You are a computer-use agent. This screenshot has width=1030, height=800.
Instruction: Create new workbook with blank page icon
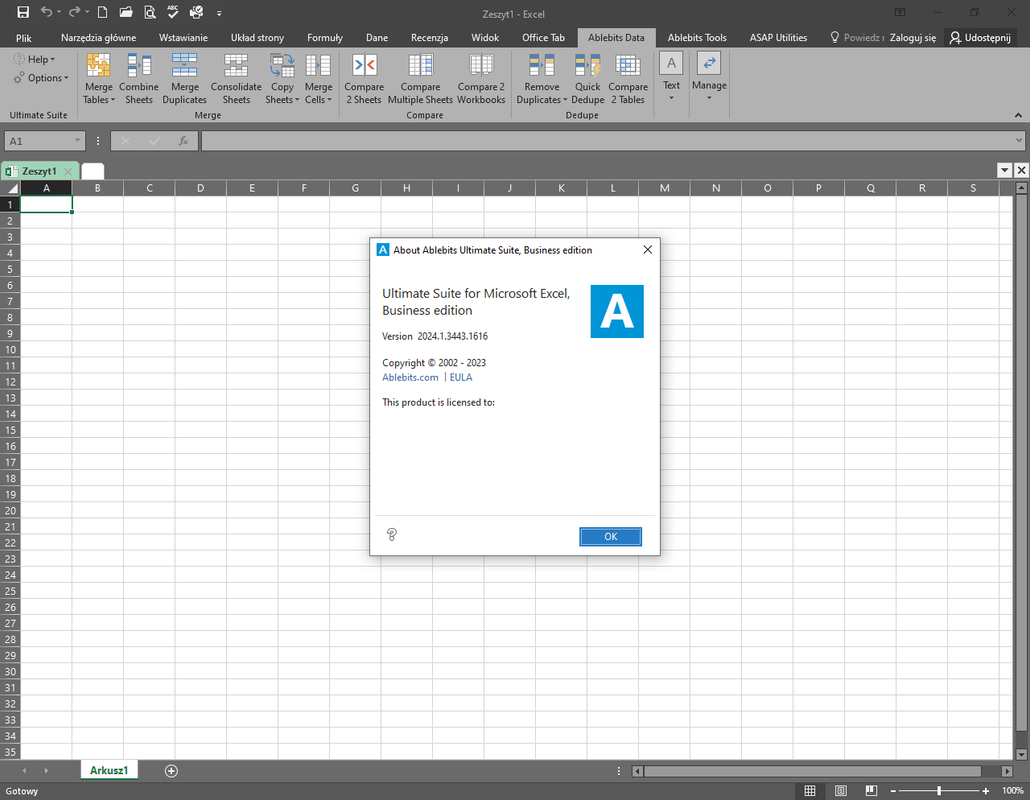pos(102,12)
